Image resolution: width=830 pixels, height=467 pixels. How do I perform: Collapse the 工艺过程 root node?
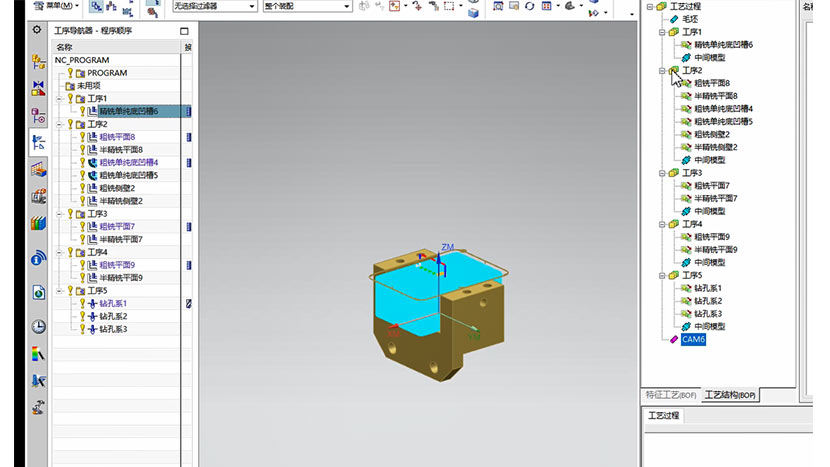(649, 7)
